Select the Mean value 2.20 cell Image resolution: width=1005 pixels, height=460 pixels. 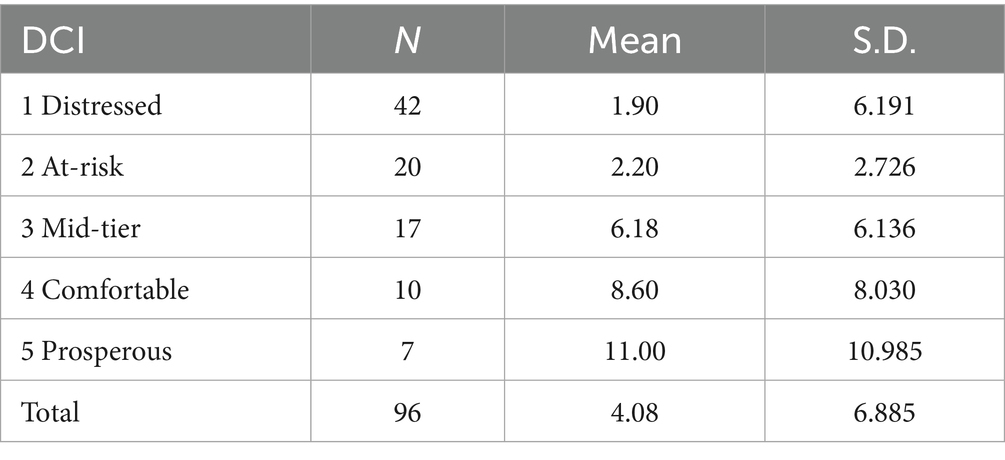click(x=635, y=167)
